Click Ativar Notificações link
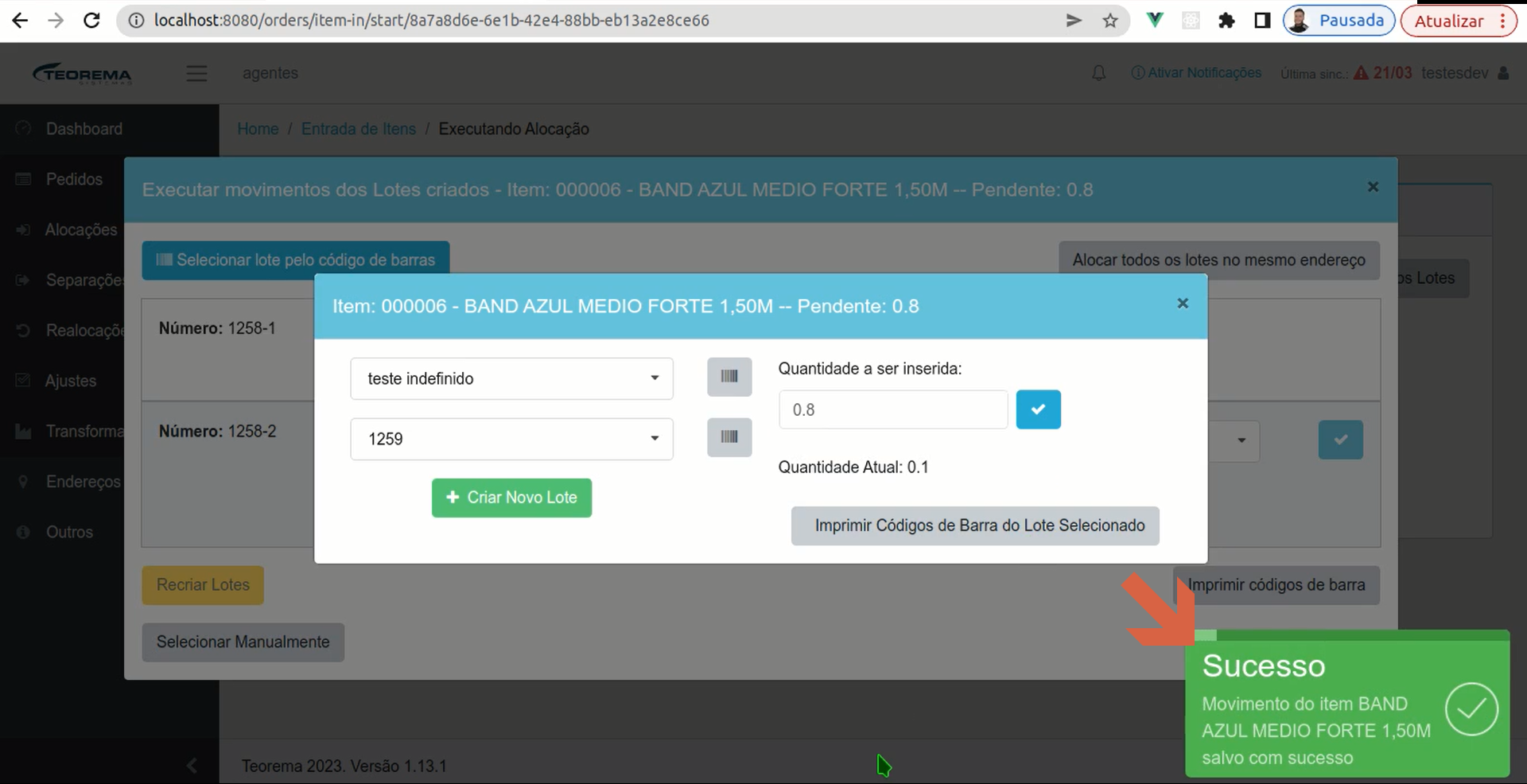 pyautogui.click(x=1196, y=73)
